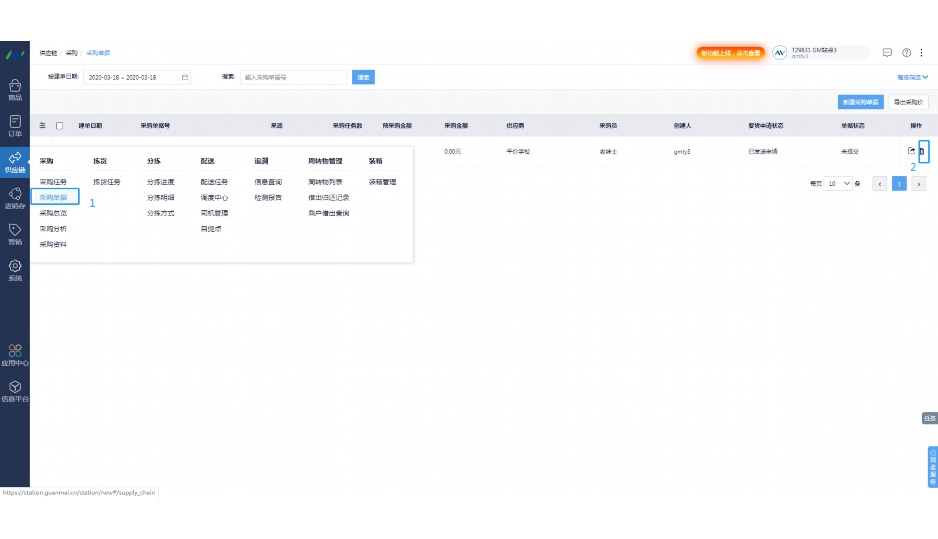Click the trash delete icon in row
938x539 pixels.
pyautogui.click(x=923, y=151)
